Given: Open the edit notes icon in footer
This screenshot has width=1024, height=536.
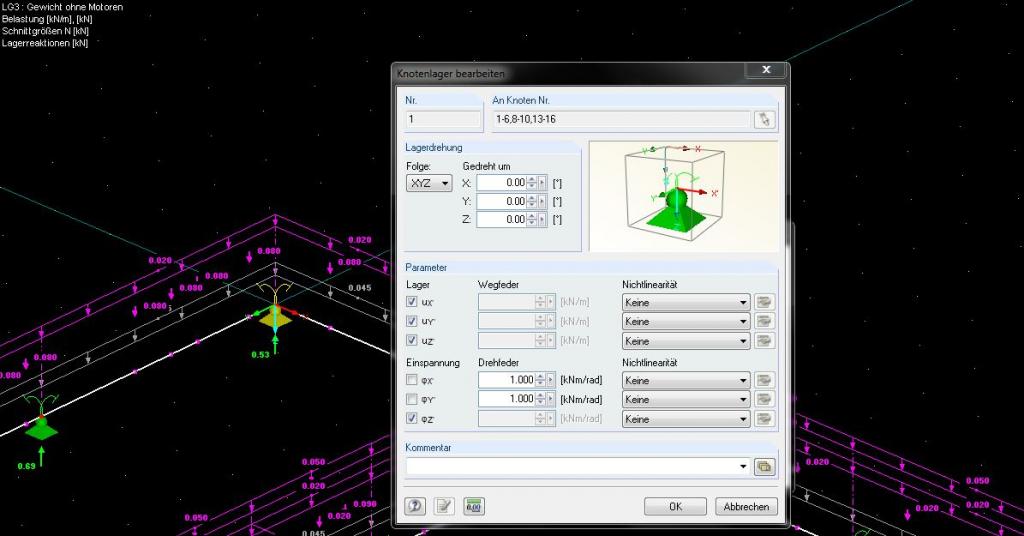Looking at the screenshot, I should click(x=444, y=506).
